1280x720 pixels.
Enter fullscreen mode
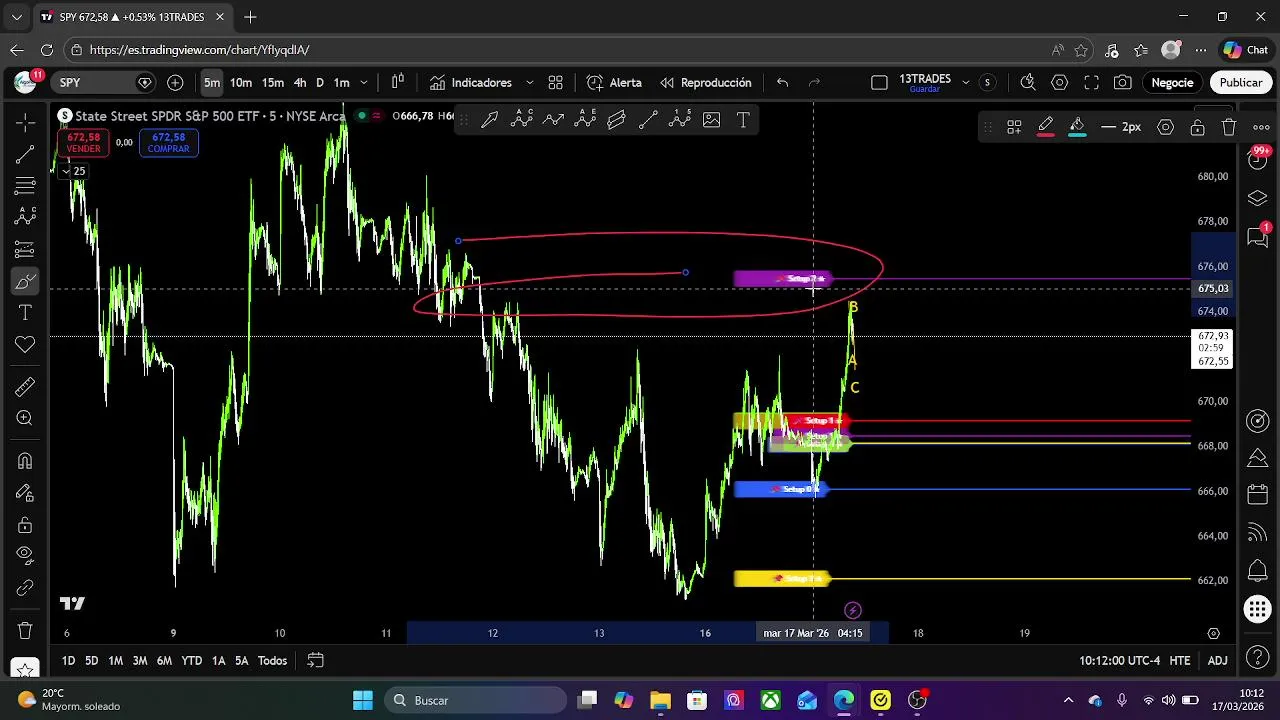[x=1091, y=82]
